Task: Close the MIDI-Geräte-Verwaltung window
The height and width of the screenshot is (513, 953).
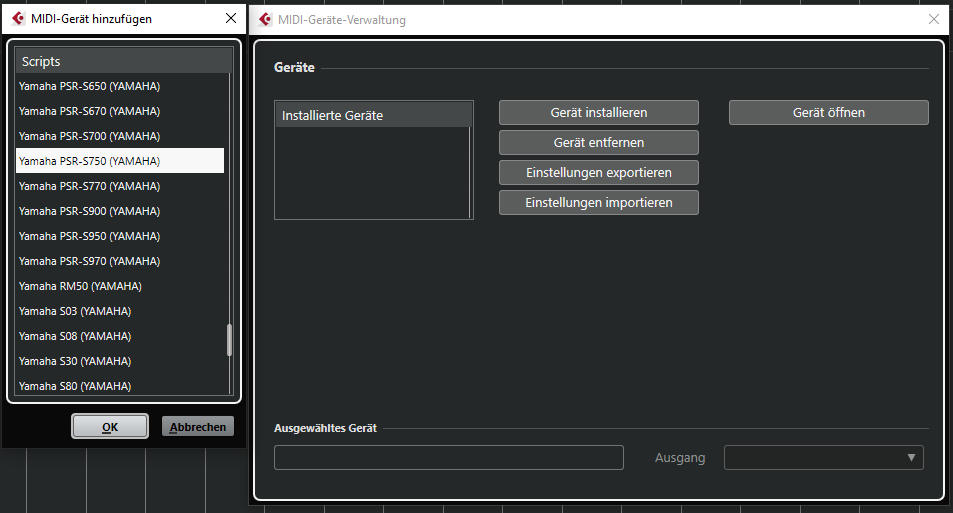Action: (x=934, y=19)
